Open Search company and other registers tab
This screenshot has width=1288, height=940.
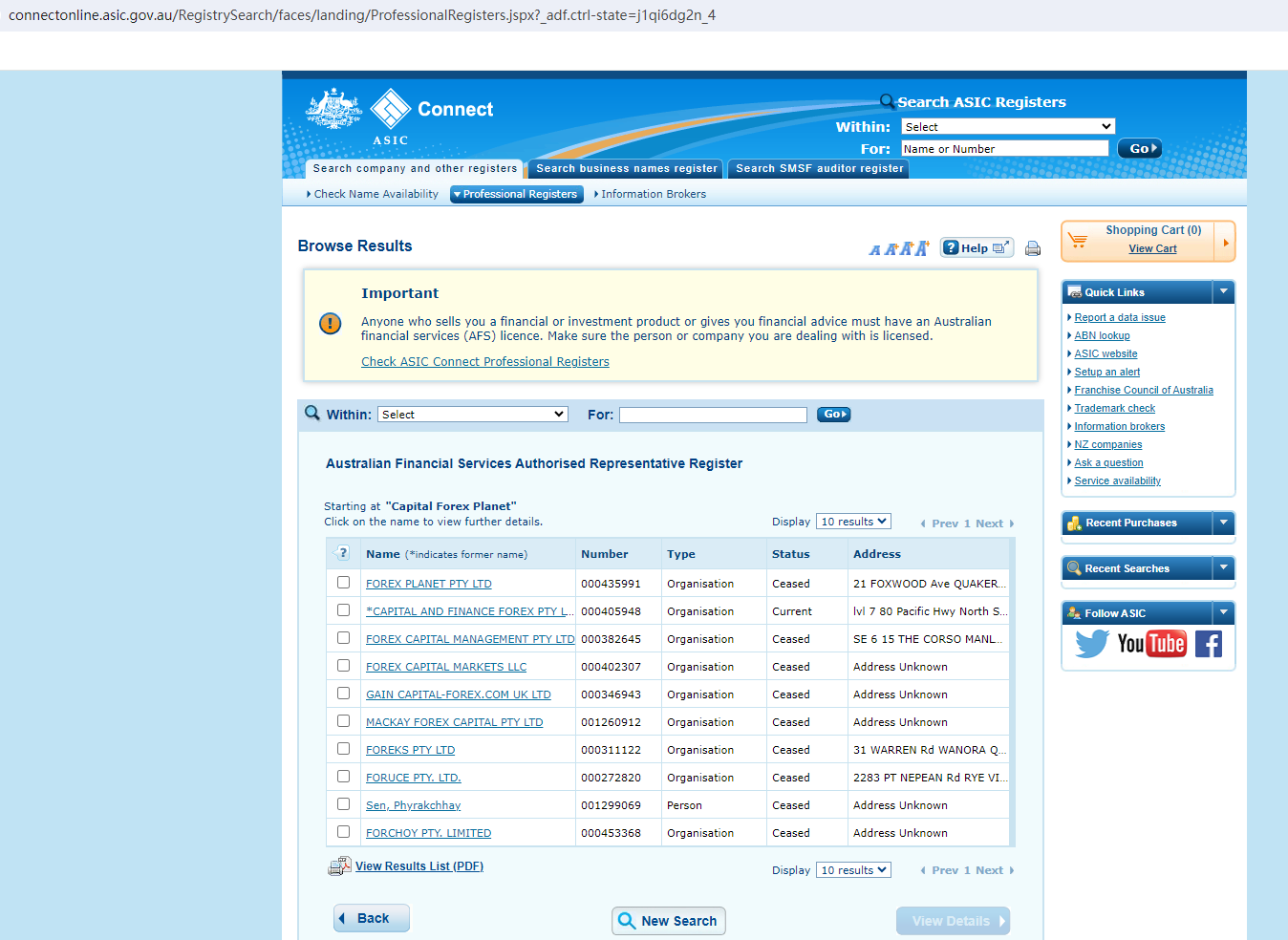click(415, 169)
